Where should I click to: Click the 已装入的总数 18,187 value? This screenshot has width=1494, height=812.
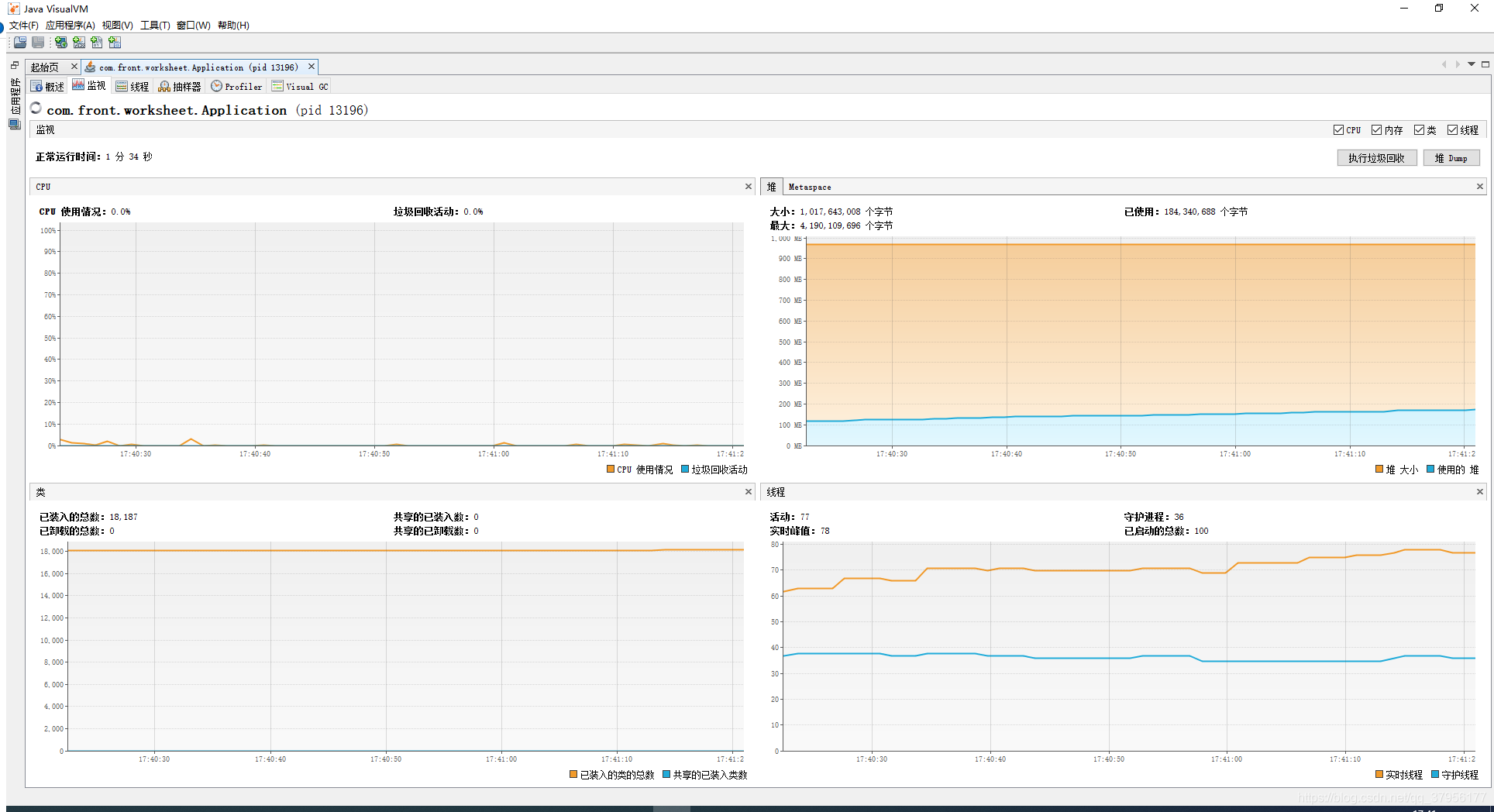[x=124, y=517]
